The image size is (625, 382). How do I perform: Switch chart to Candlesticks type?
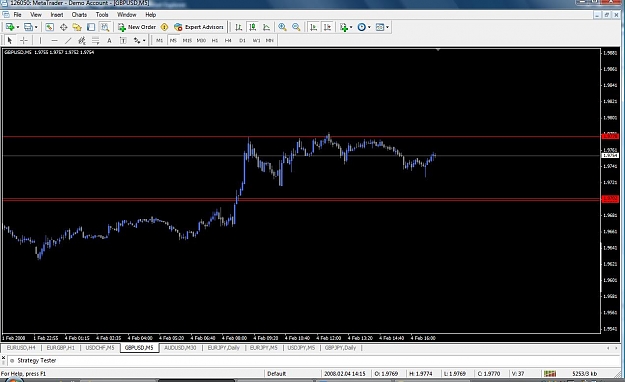(x=252, y=27)
